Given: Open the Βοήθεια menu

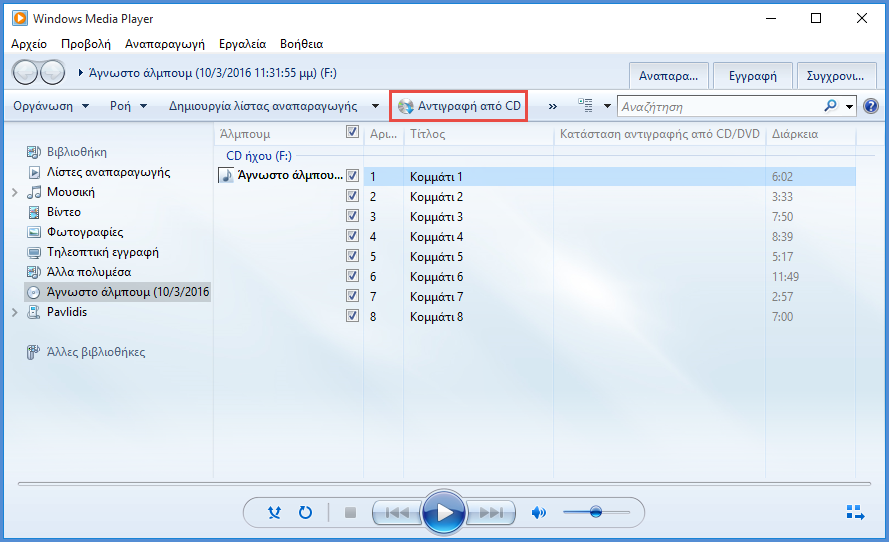Looking at the screenshot, I should pyautogui.click(x=302, y=44).
